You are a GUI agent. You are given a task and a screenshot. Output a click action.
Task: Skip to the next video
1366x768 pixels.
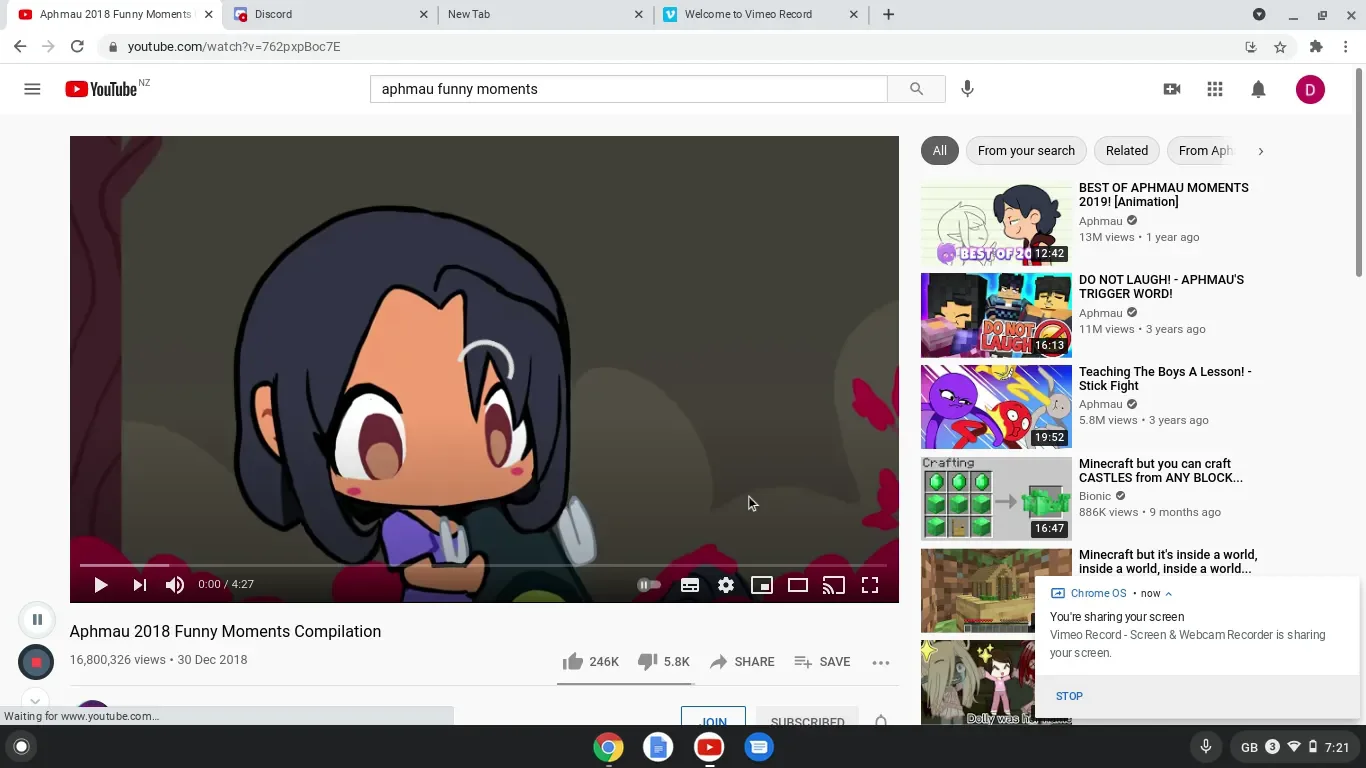click(139, 585)
